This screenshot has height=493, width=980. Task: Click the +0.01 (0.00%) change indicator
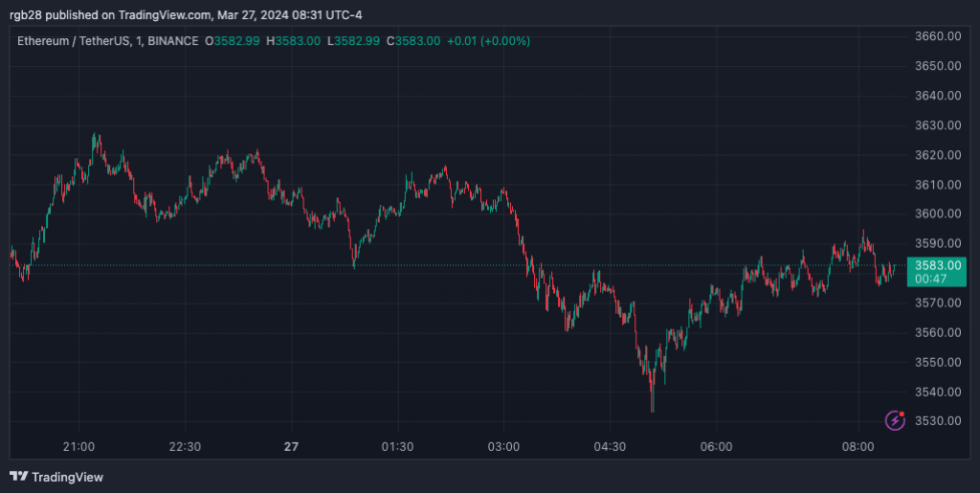point(490,41)
